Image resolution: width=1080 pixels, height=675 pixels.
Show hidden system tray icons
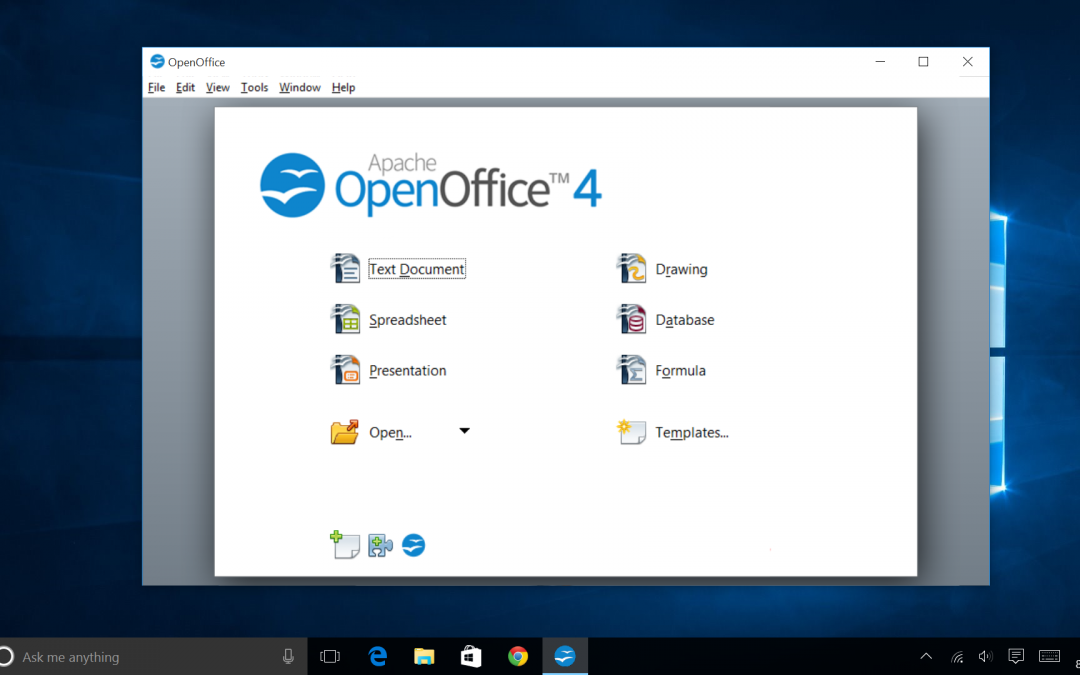926,656
